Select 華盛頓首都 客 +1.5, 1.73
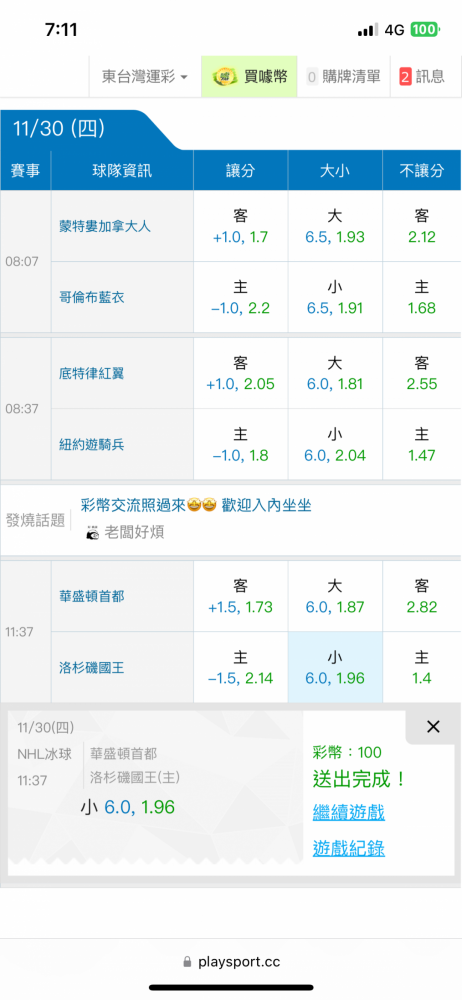Viewport: 462px width, 1000px height. pyautogui.click(x=241, y=596)
